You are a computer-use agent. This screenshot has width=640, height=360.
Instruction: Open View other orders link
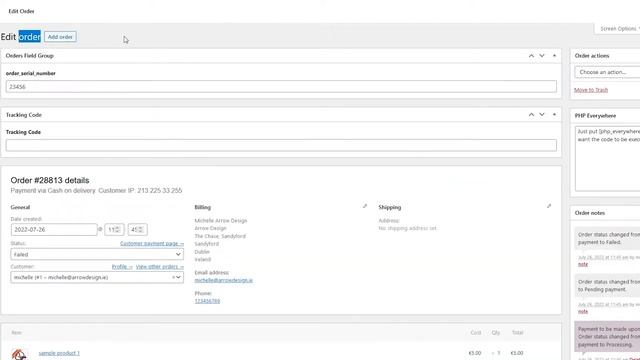(160, 267)
